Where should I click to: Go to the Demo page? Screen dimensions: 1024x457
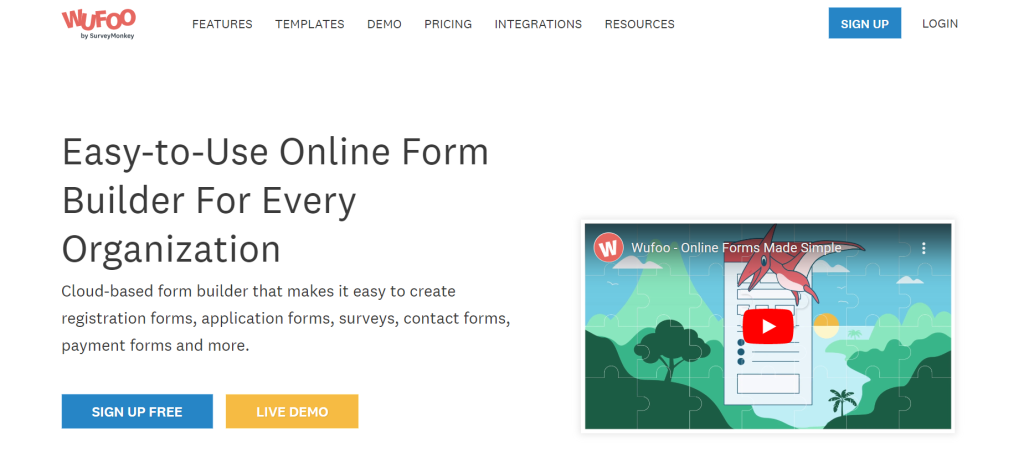click(x=384, y=24)
